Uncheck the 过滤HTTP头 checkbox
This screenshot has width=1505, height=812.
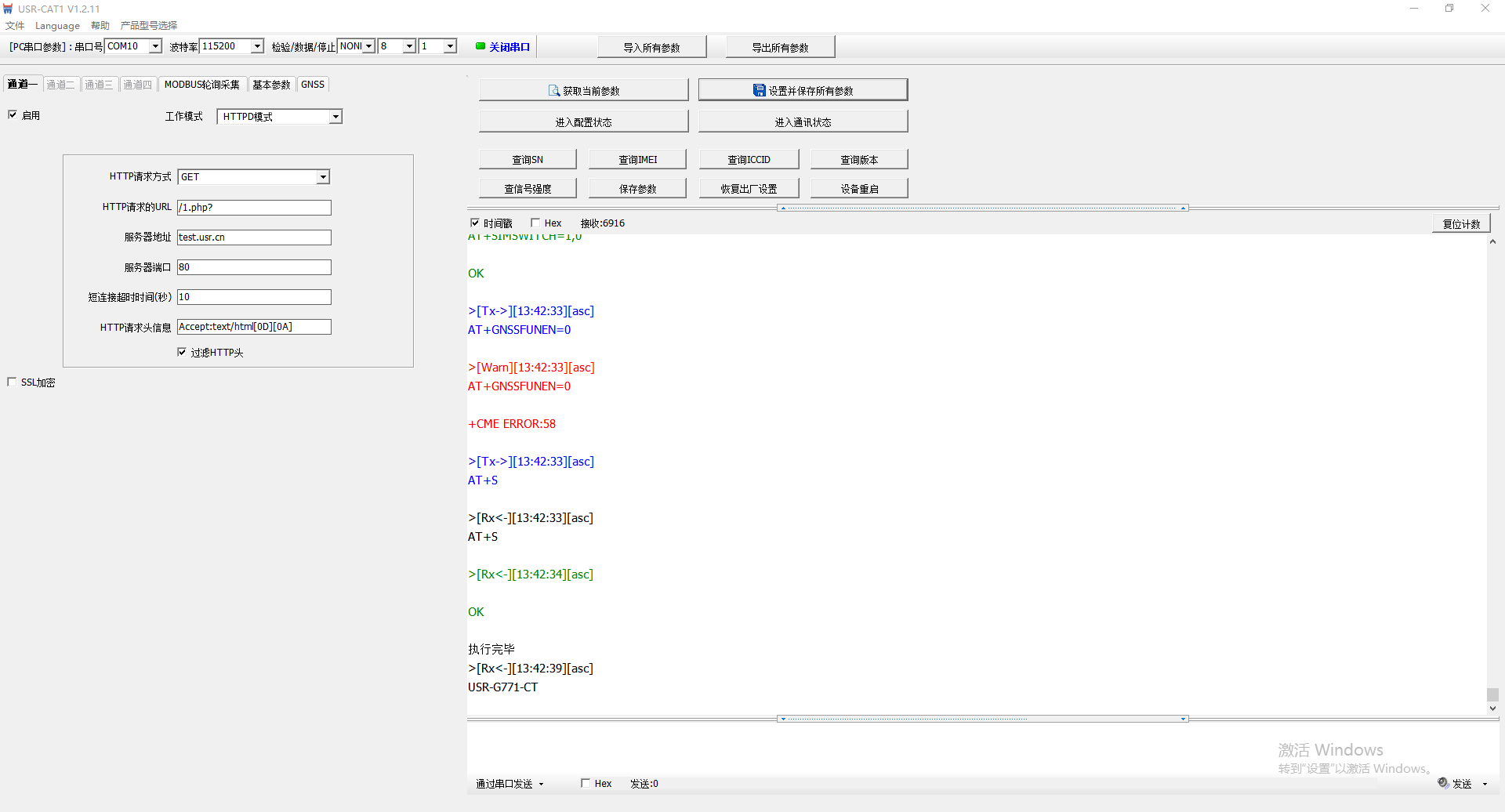(182, 352)
